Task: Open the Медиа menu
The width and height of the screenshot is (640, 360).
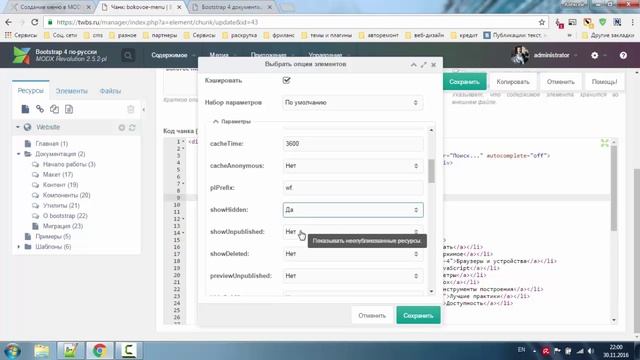Action: pyautogui.click(x=219, y=55)
